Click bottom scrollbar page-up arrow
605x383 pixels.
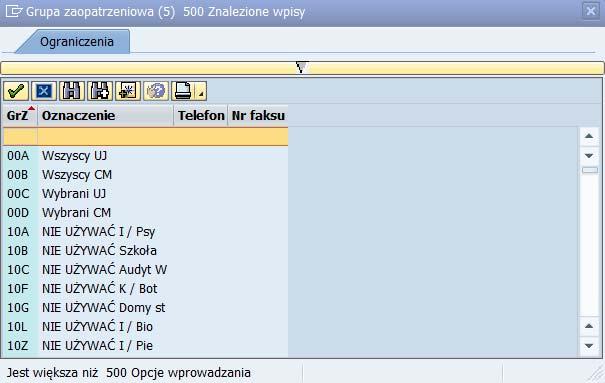[x=589, y=326]
